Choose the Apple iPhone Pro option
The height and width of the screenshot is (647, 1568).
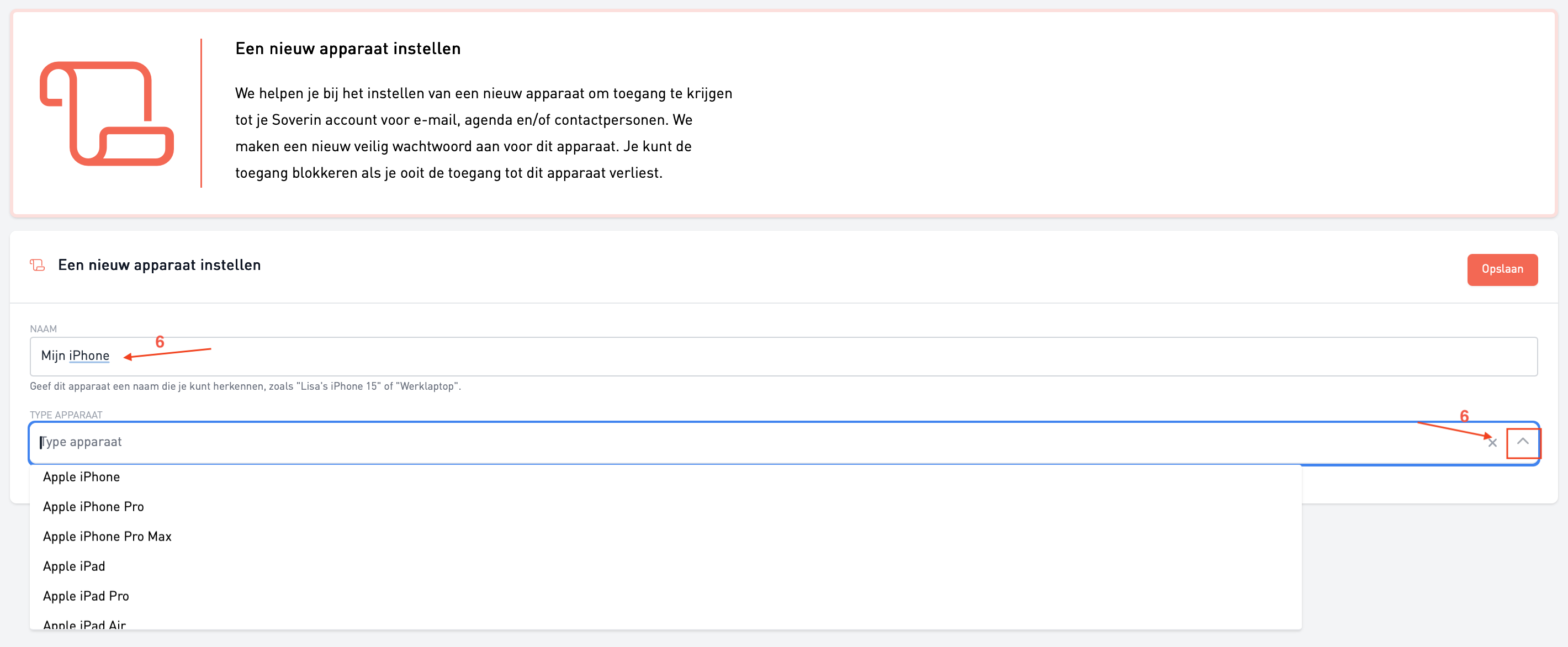point(93,507)
